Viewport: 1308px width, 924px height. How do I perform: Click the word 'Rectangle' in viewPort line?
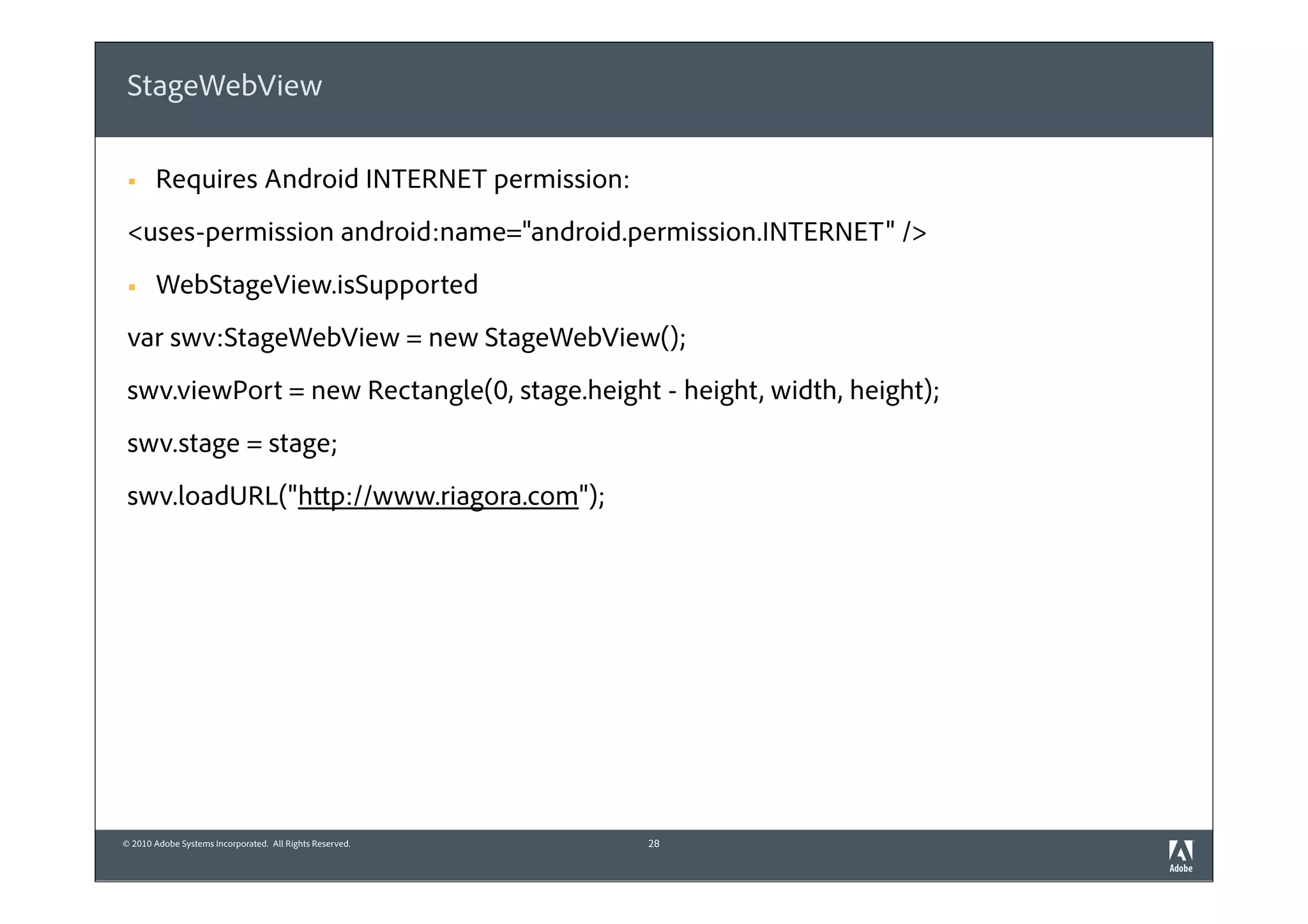pos(425,390)
